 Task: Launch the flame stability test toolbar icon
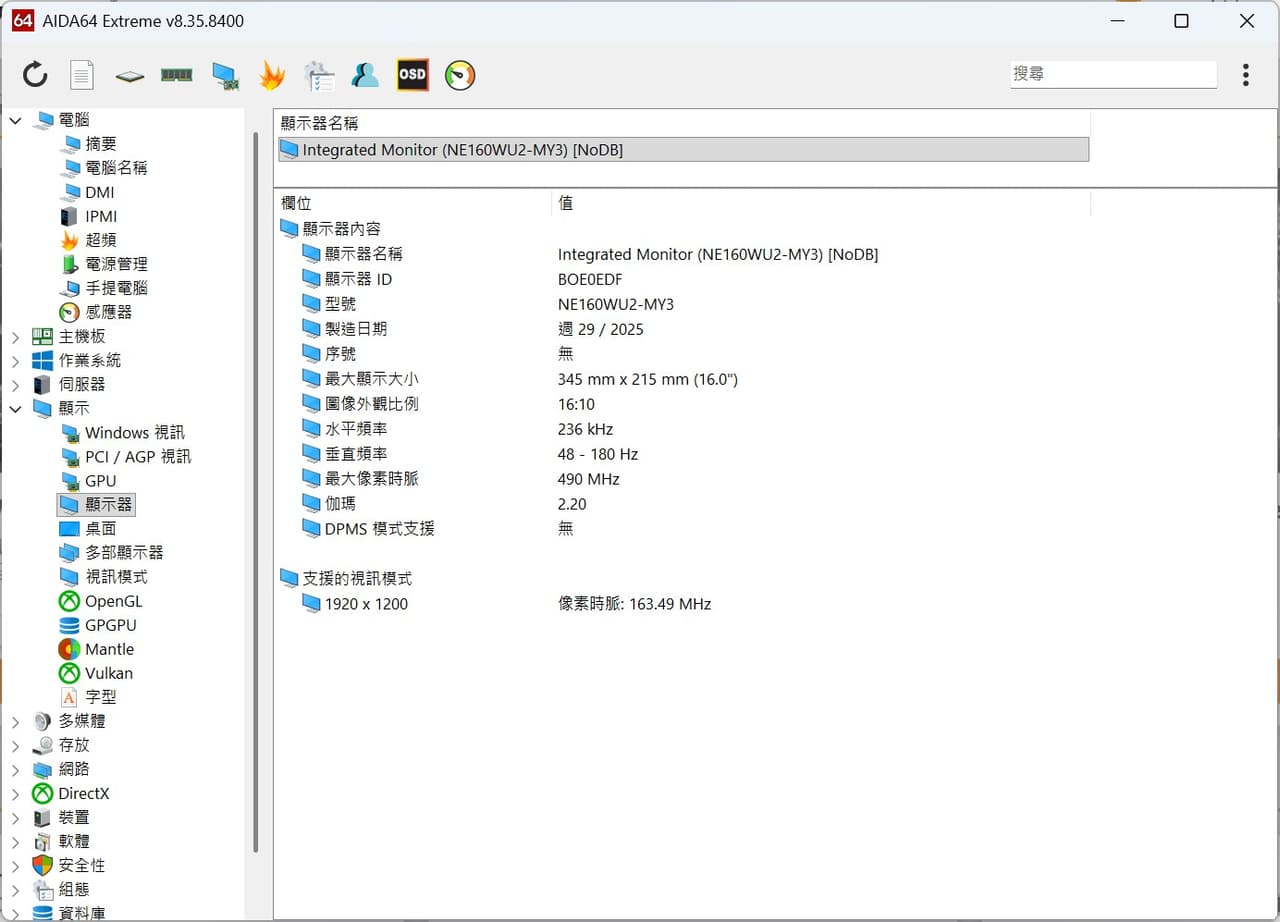tap(272, 75)
